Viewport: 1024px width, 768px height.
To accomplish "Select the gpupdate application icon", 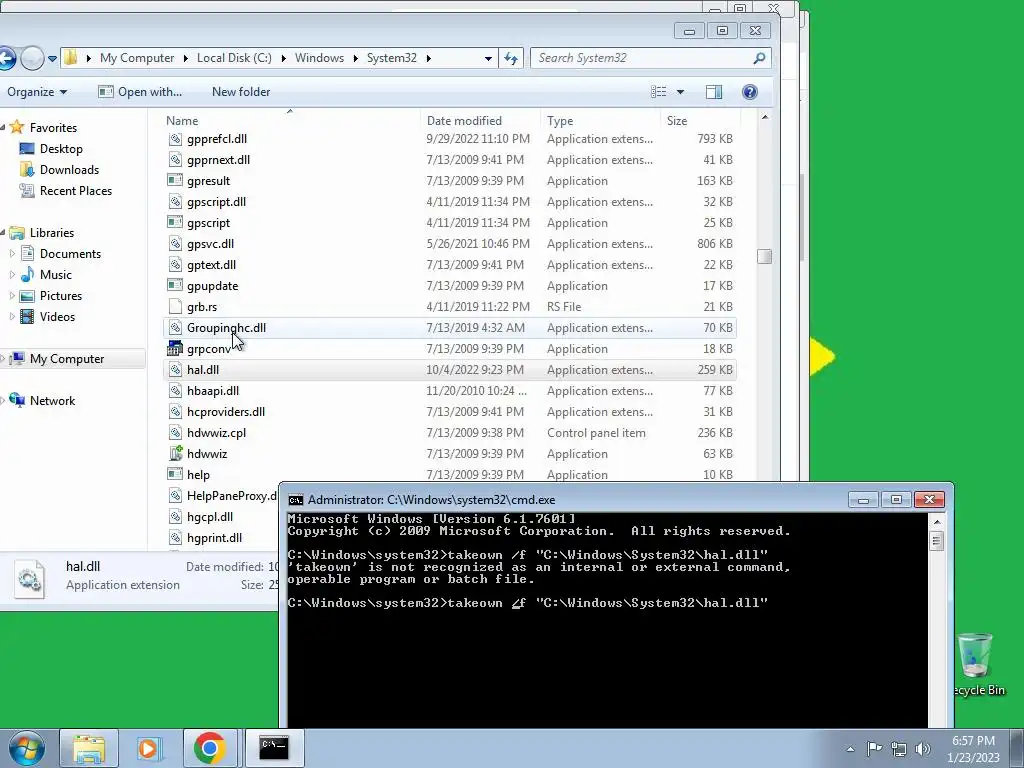I will click(x=174, y=286).
